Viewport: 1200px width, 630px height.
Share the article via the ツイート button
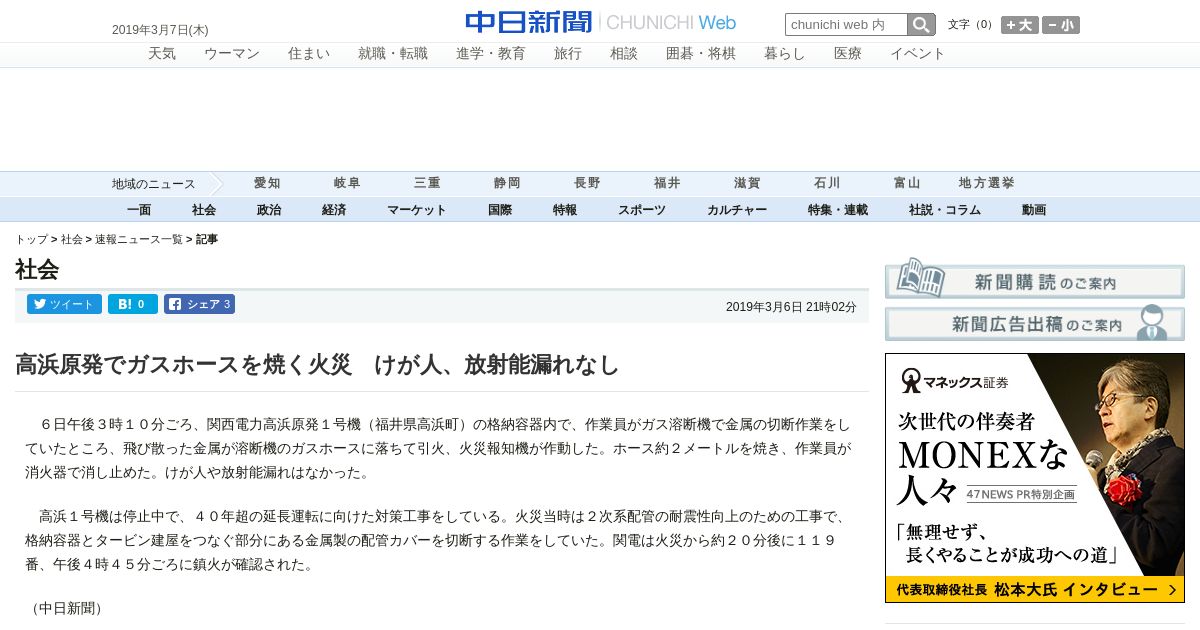64,304
